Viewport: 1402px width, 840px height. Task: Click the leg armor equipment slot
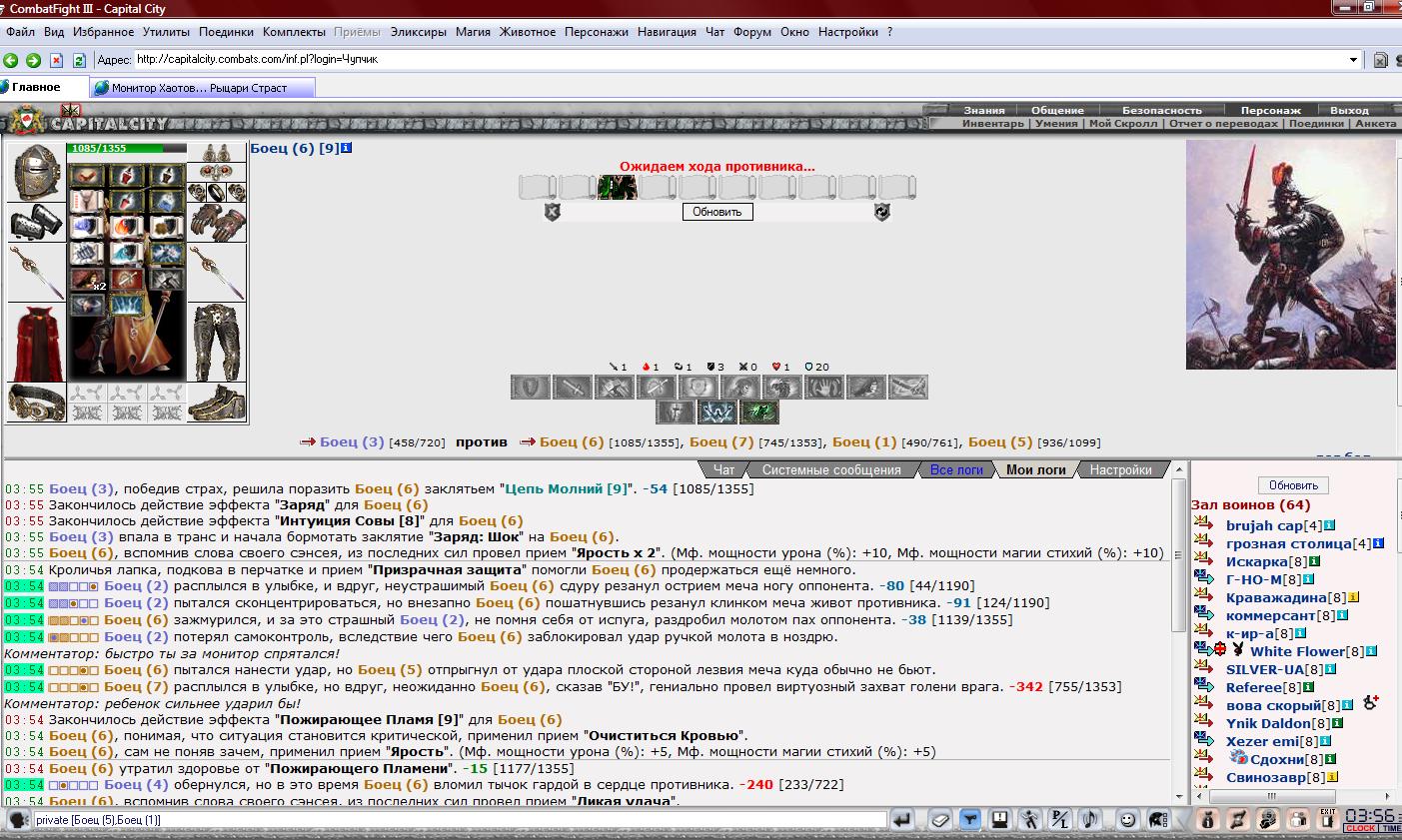pos(216,344)
